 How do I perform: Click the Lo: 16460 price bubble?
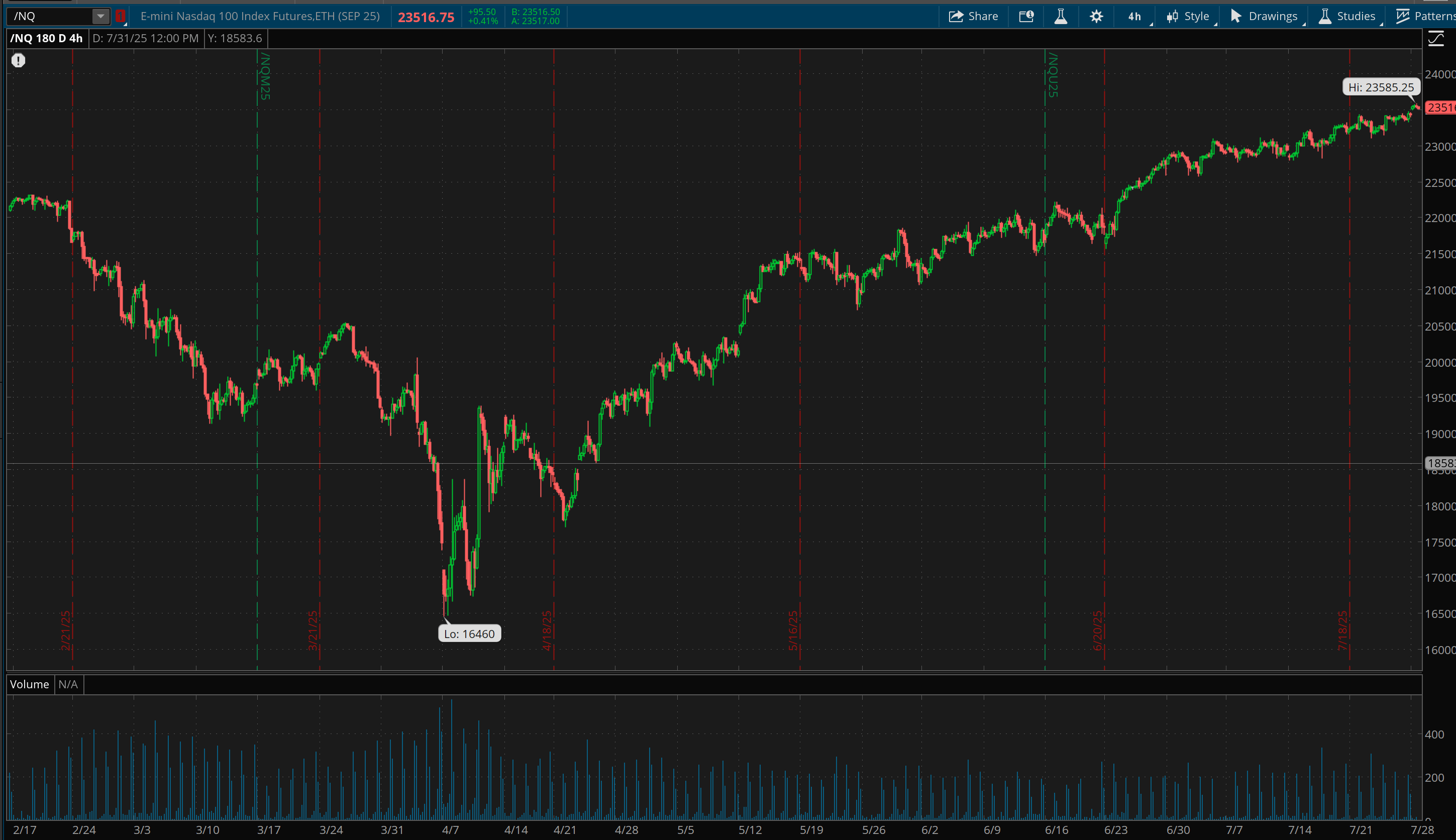click(x=469, y=633)
